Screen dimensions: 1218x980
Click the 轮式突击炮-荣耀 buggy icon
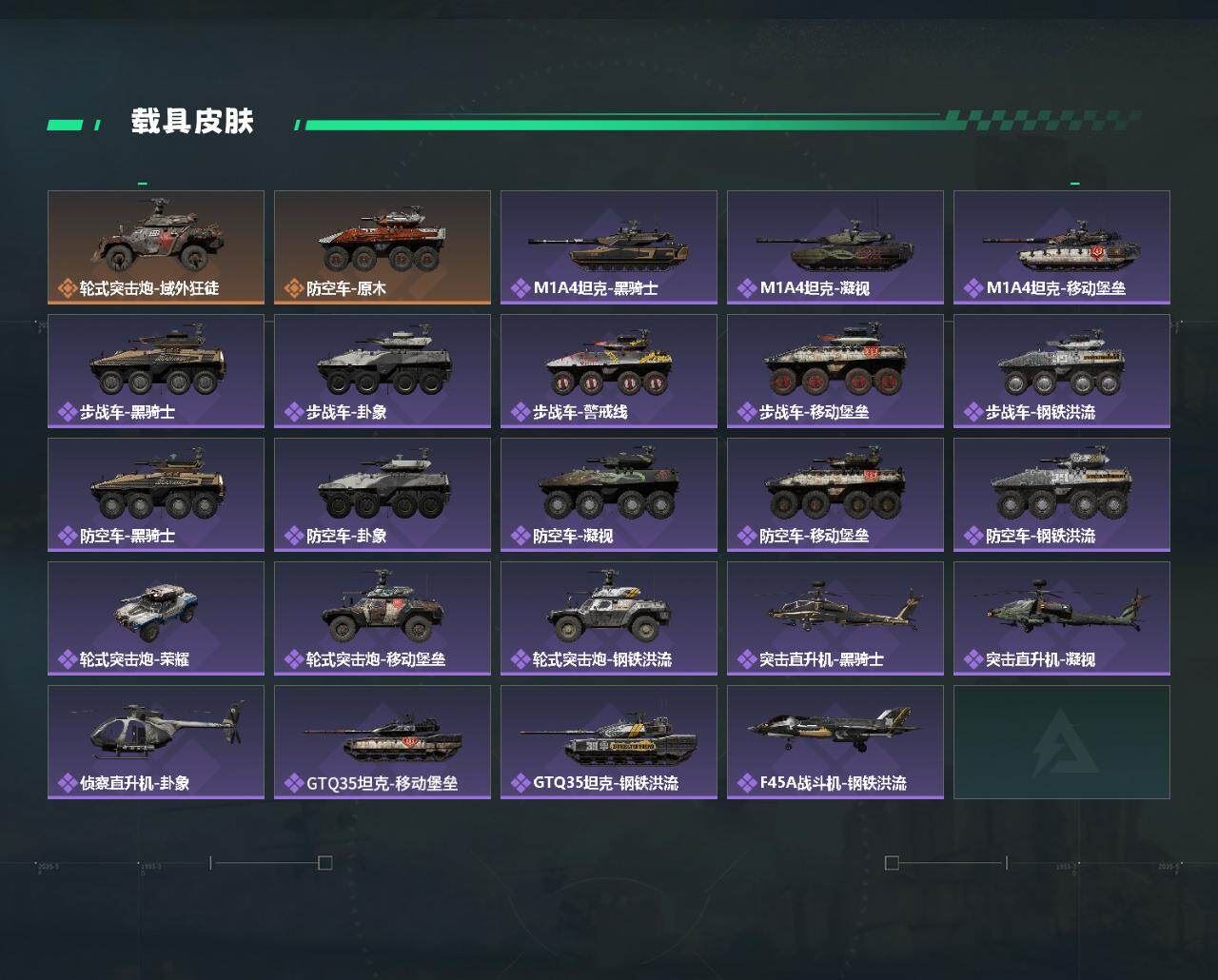156,605
